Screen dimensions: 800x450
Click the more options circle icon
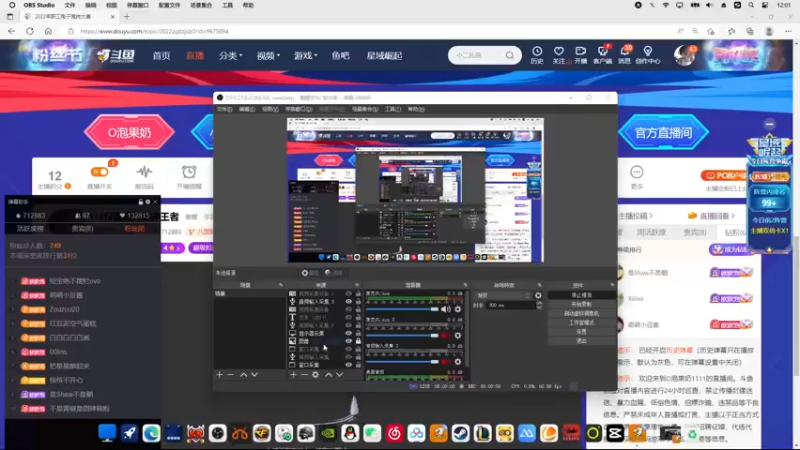click(637, 172)
